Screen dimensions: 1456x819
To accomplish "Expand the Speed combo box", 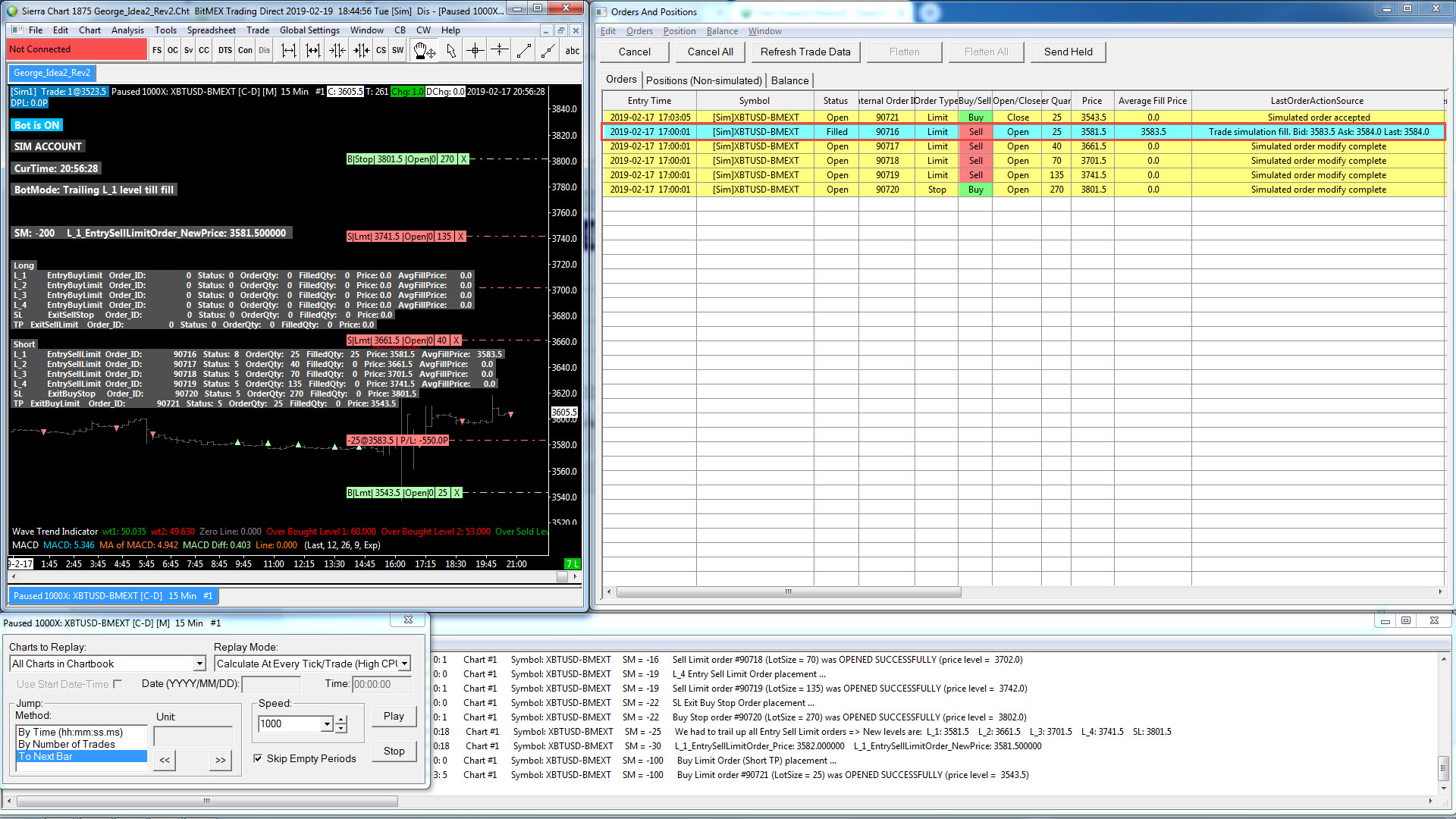I will coord(326,724).
